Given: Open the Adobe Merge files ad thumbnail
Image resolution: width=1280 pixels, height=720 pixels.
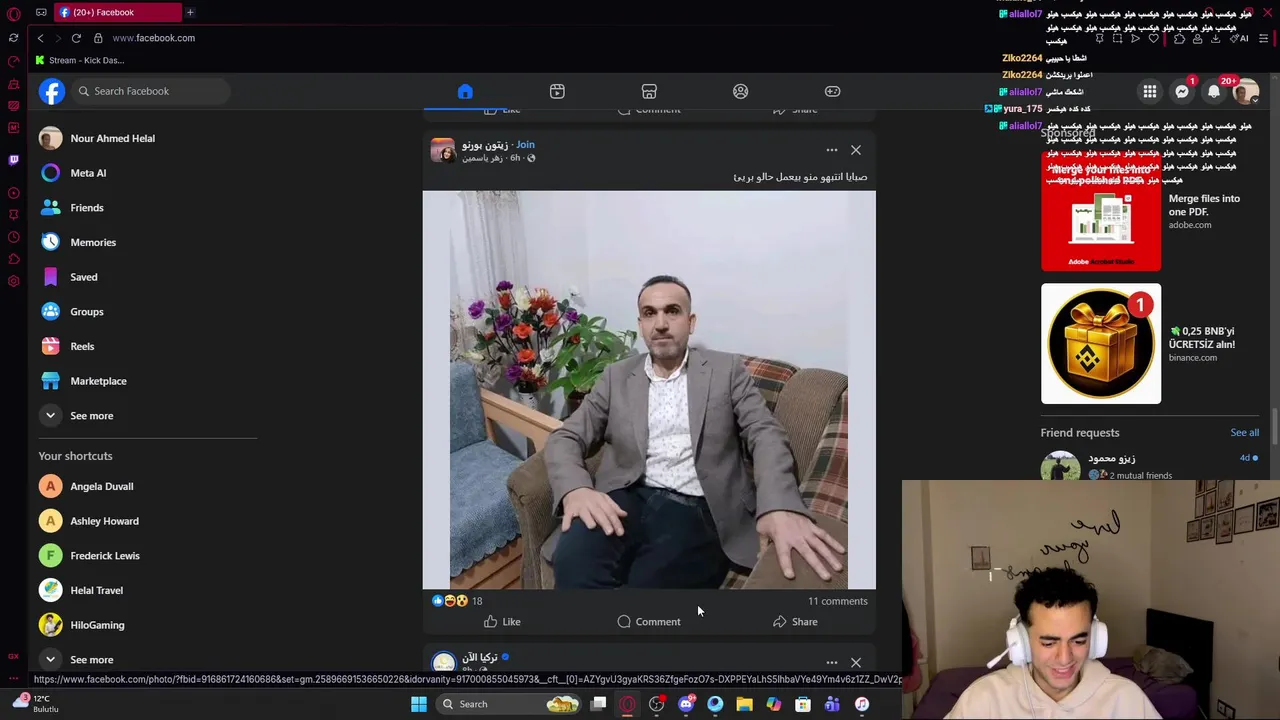Looking at the screenshot, I should click(x=1101, y=212).
